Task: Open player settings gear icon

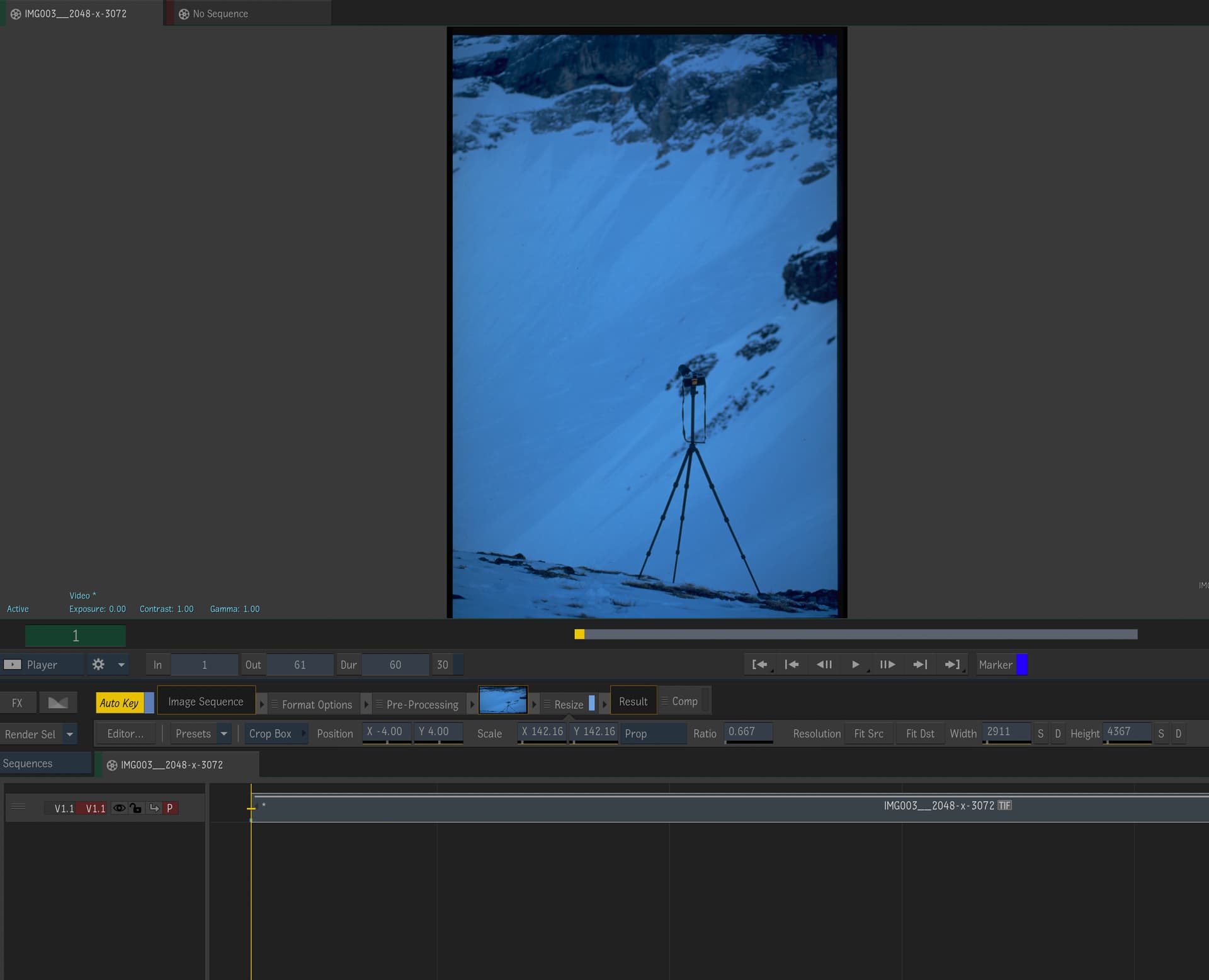Action: [98, 665]
